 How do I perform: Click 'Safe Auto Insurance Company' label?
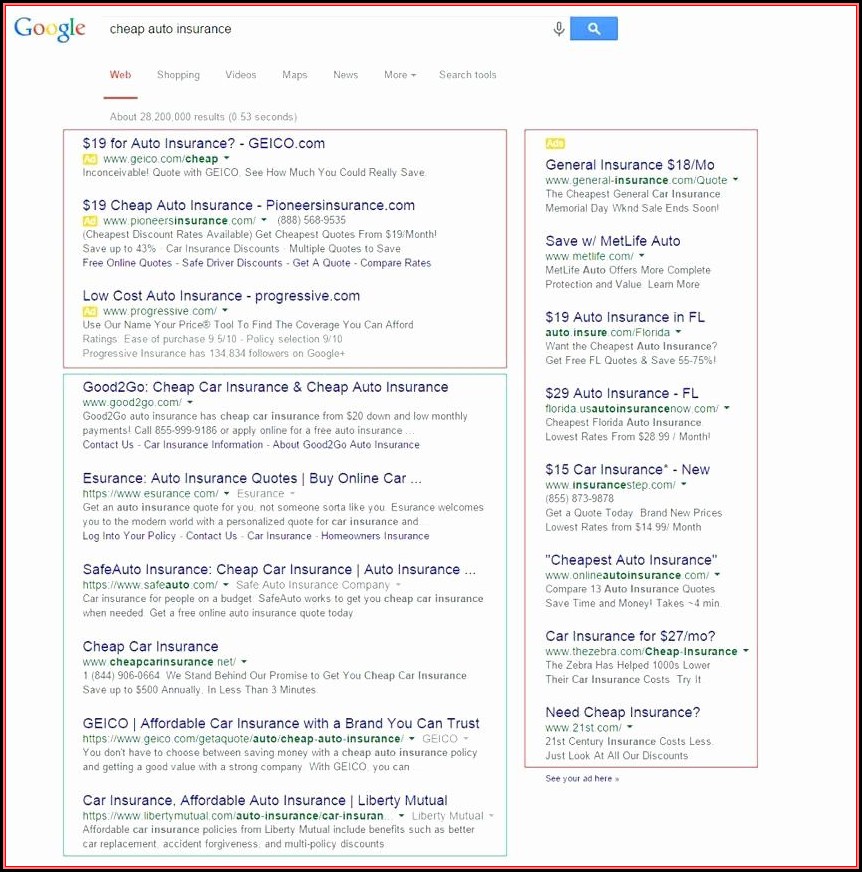(x=313, y=585)
